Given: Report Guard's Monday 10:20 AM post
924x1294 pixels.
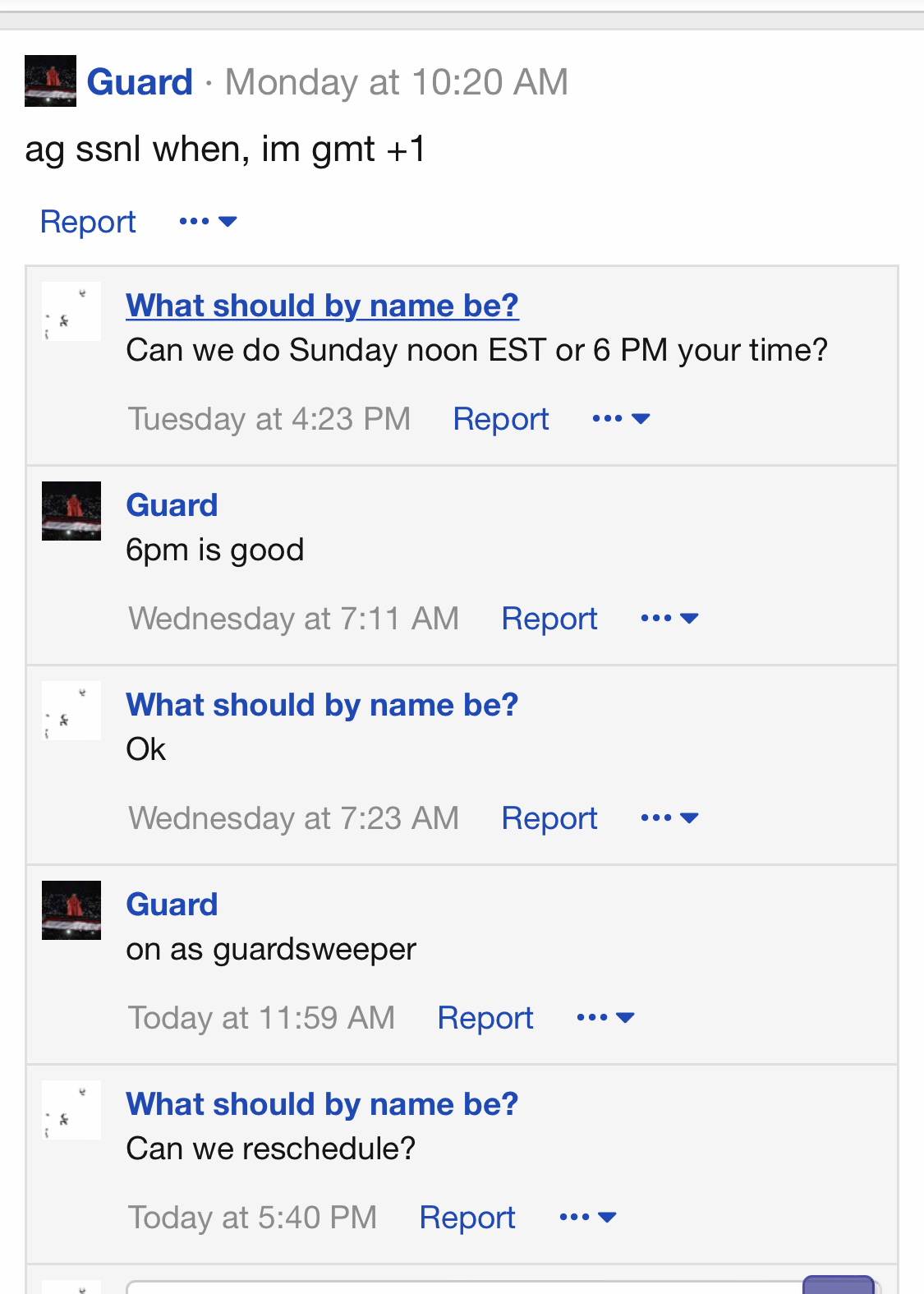Looking at the screenshot, I should (x=88, y=222).
